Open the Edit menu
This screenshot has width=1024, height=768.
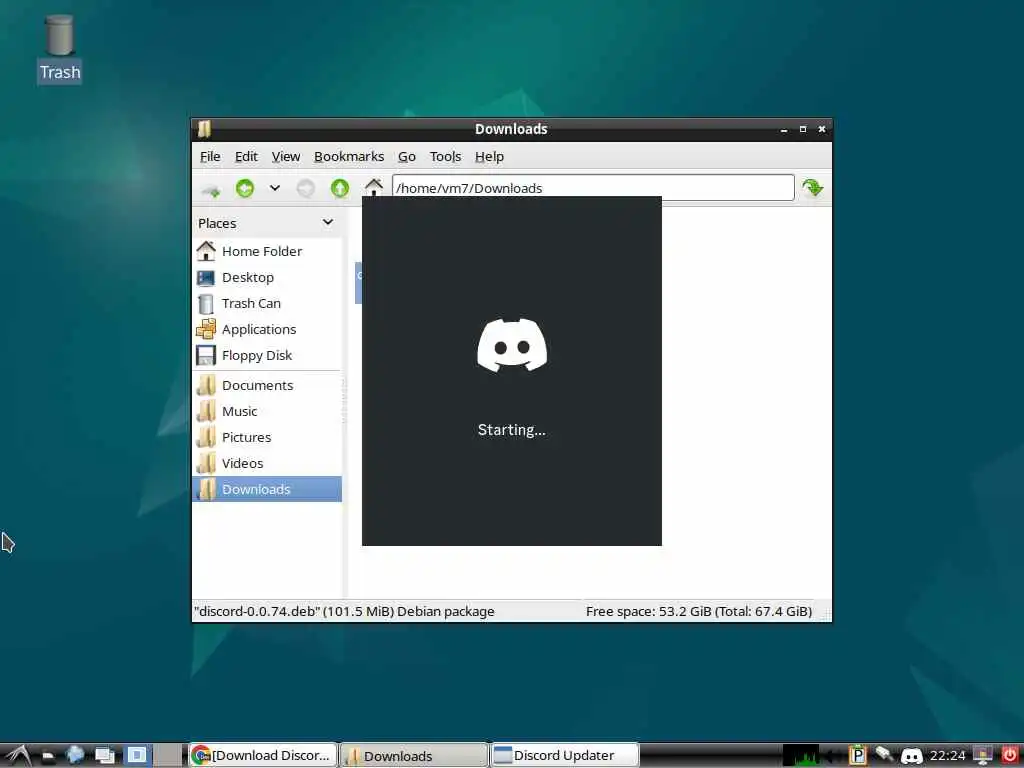(246, 157)
